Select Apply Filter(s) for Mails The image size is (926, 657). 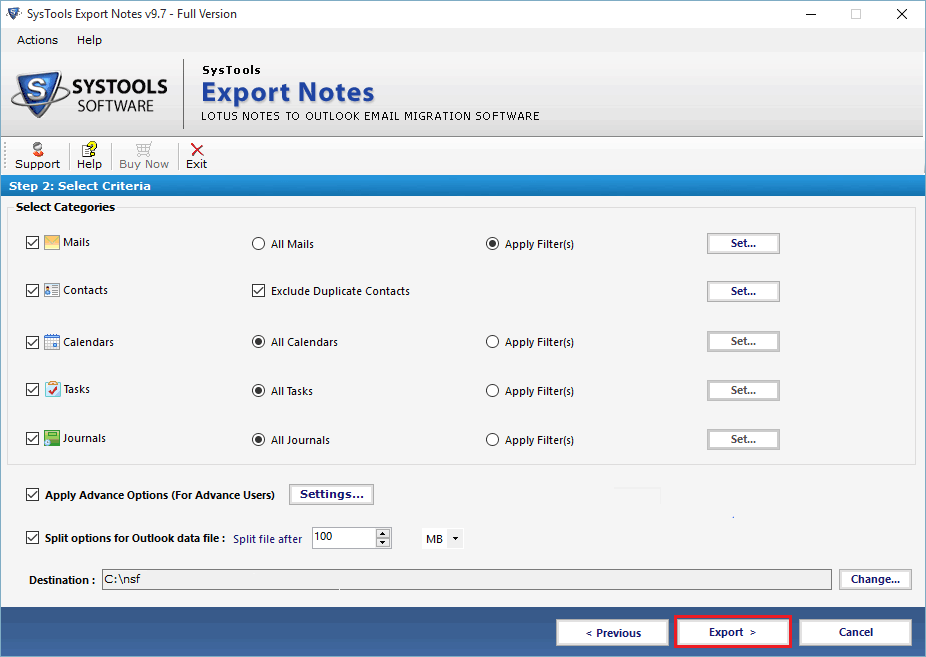pos(492,244)
